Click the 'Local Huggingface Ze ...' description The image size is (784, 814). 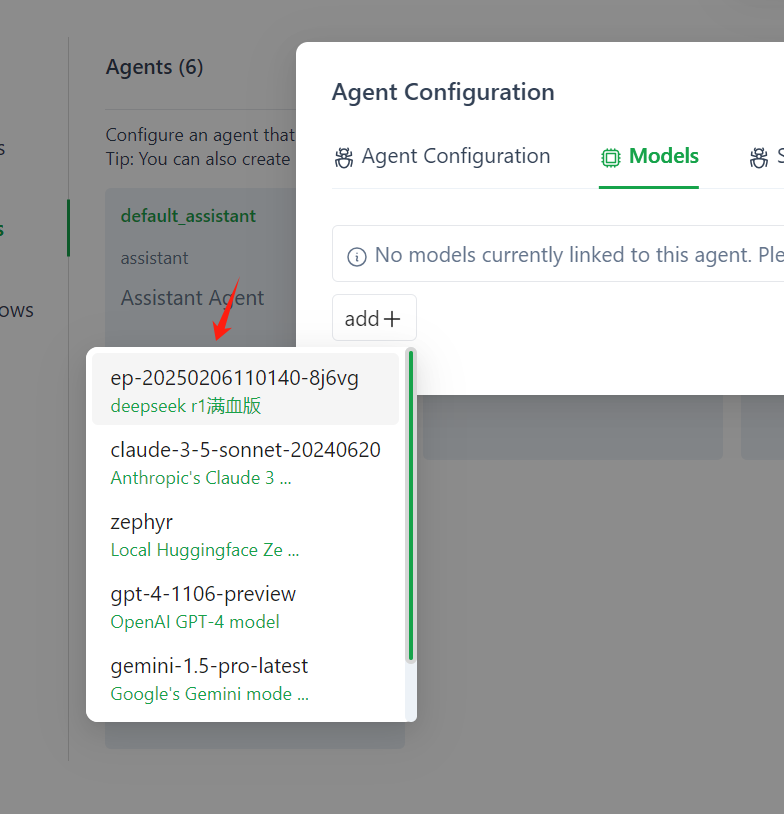[205, 550]
